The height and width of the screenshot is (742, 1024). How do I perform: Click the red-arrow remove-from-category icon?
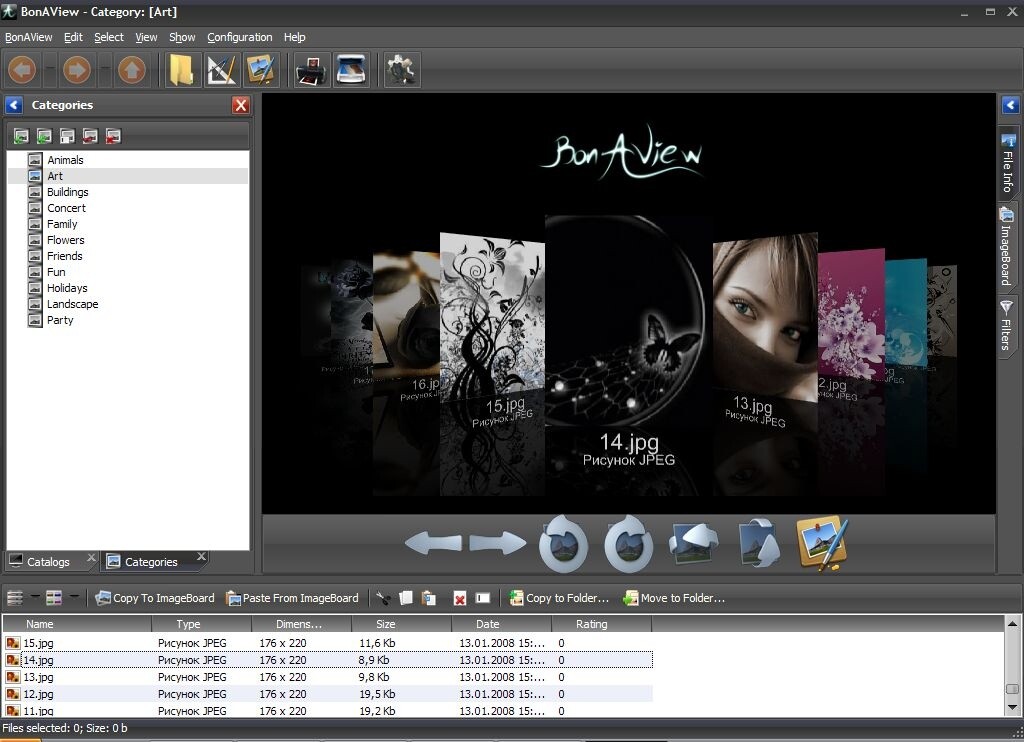point(89,136)
